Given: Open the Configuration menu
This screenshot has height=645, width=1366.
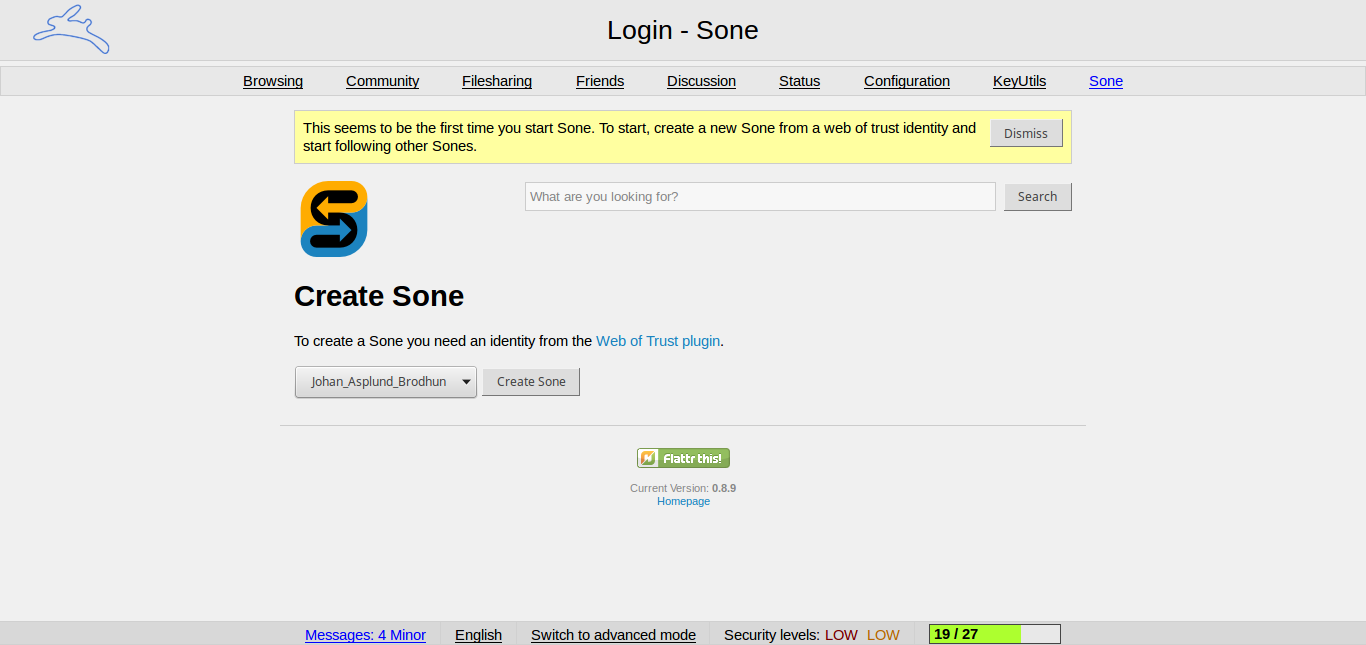Looking at the screenshot, I should tap(907, 81).
